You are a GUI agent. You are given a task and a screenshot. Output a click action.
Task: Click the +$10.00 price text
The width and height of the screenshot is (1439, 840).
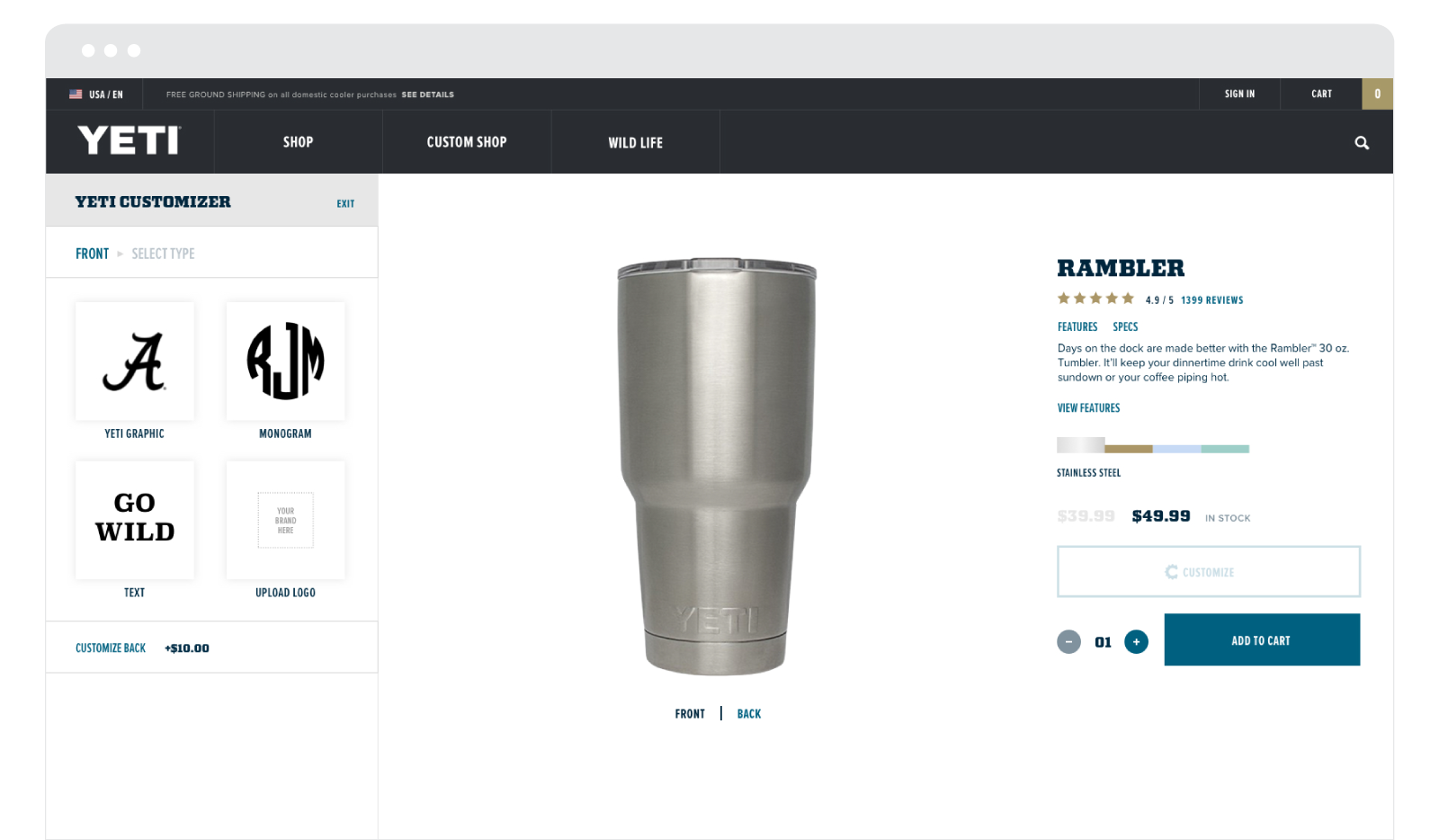tap(187, 648)
